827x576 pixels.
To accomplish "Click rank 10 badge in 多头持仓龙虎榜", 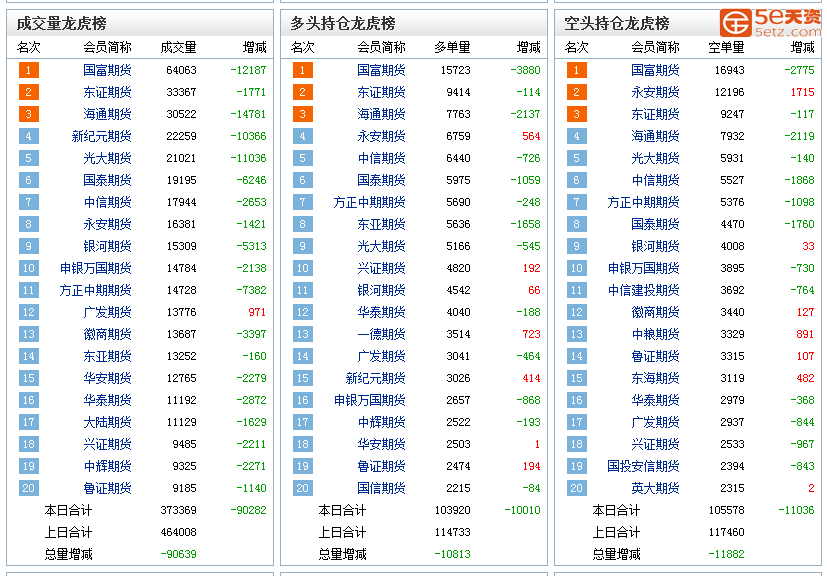I will tap(302, 268).
